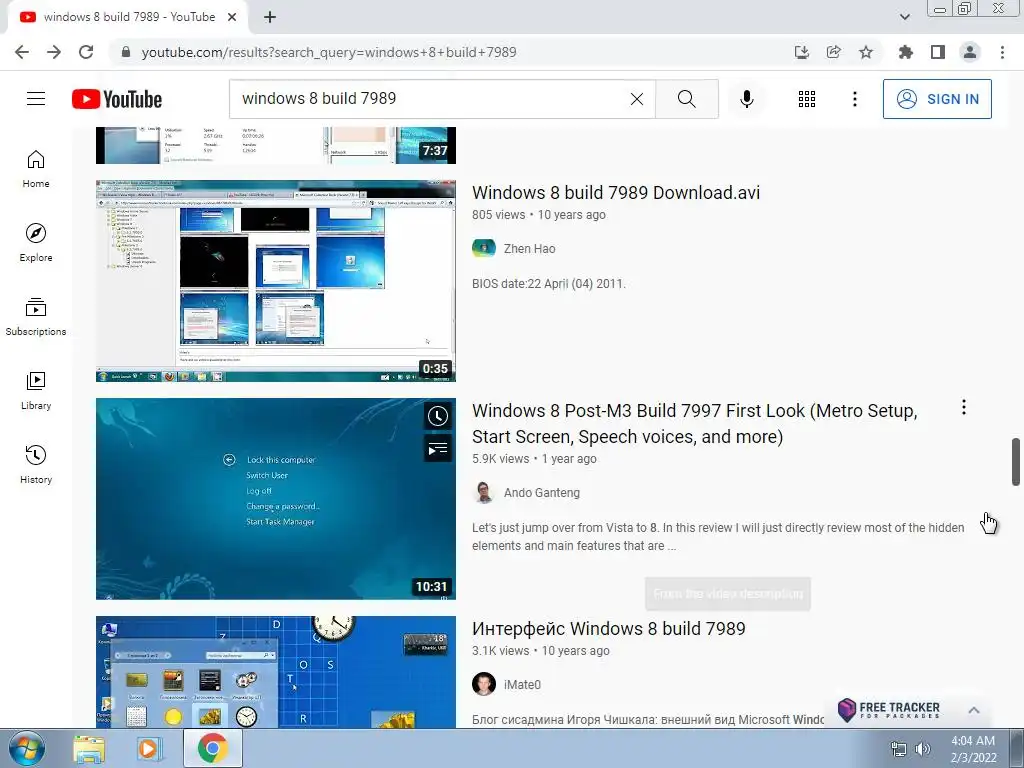Open the 7:37 video thumbnail

276,145
